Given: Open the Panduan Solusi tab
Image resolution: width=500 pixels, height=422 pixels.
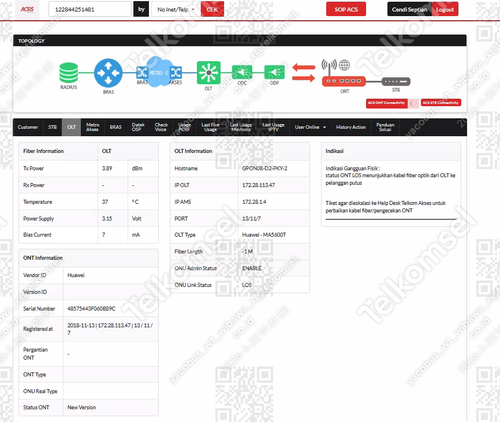Looking at the screenshot, I should (385, 127).
